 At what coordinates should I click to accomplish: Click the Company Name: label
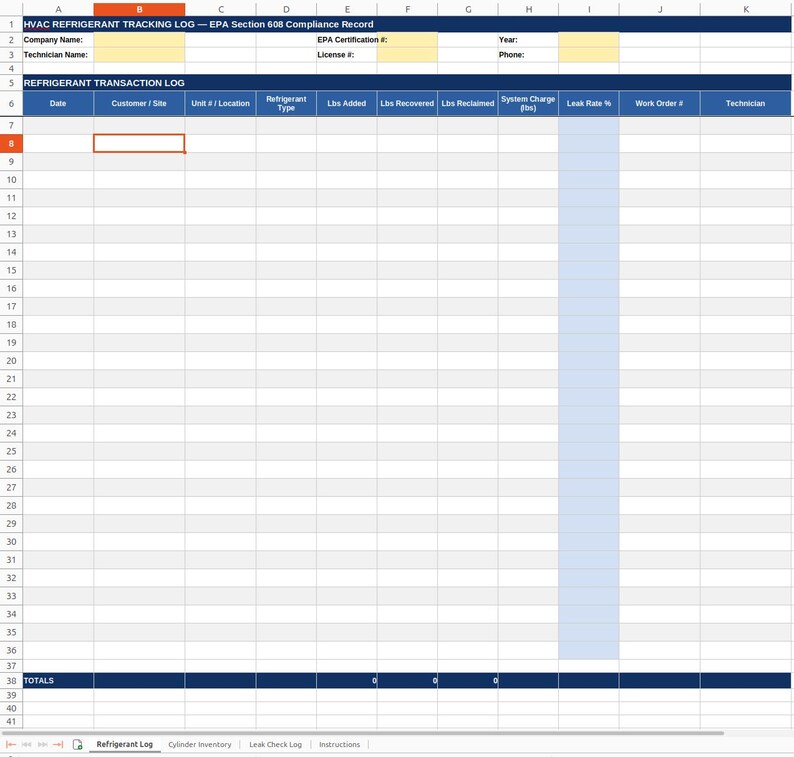click(x=53, y=39)
